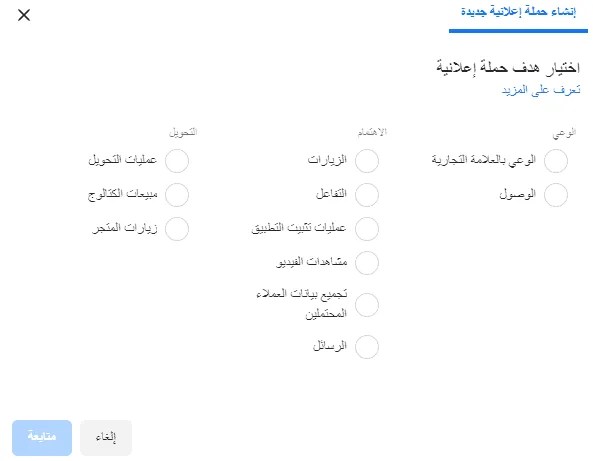Choose زيارات المتجر radio button
The width and height of the screenshot is (593, 461).
point(177,229)
